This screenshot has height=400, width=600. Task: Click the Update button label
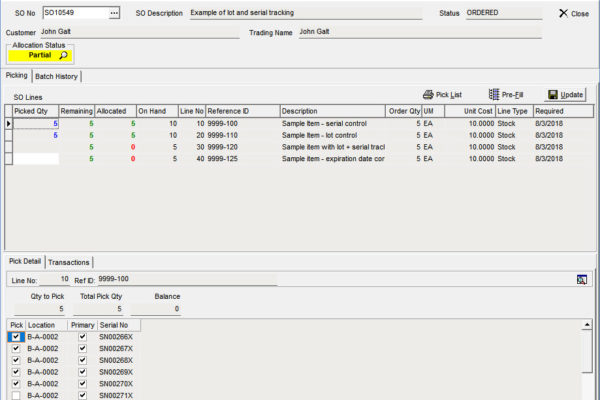coord(572,95)
